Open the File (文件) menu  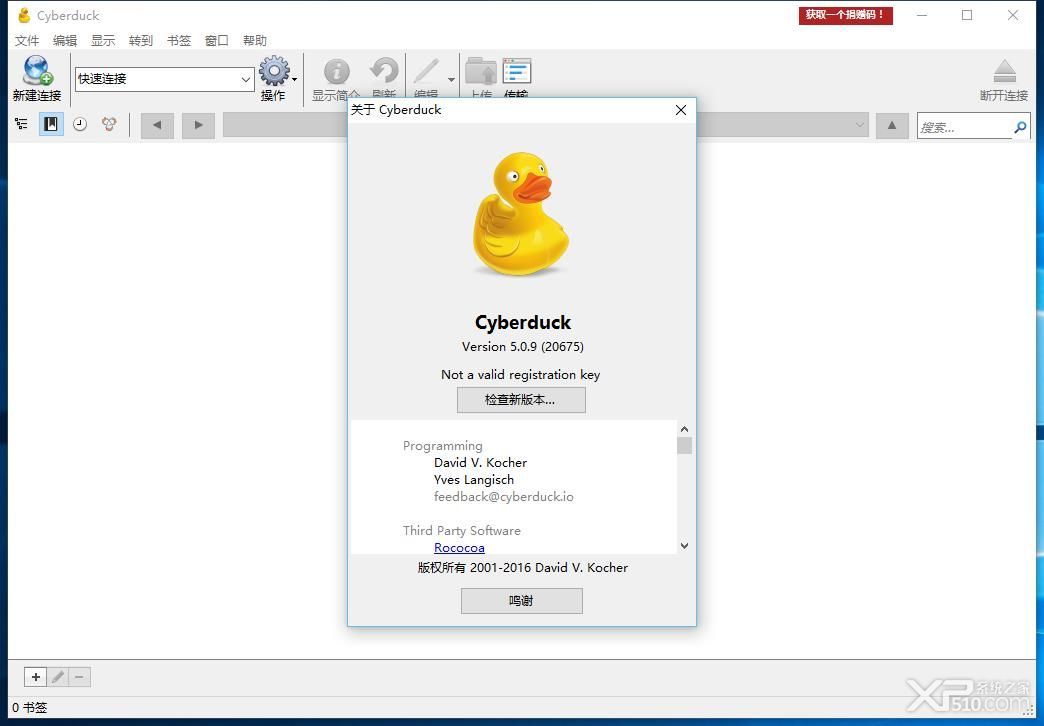[x=27, y=41]
